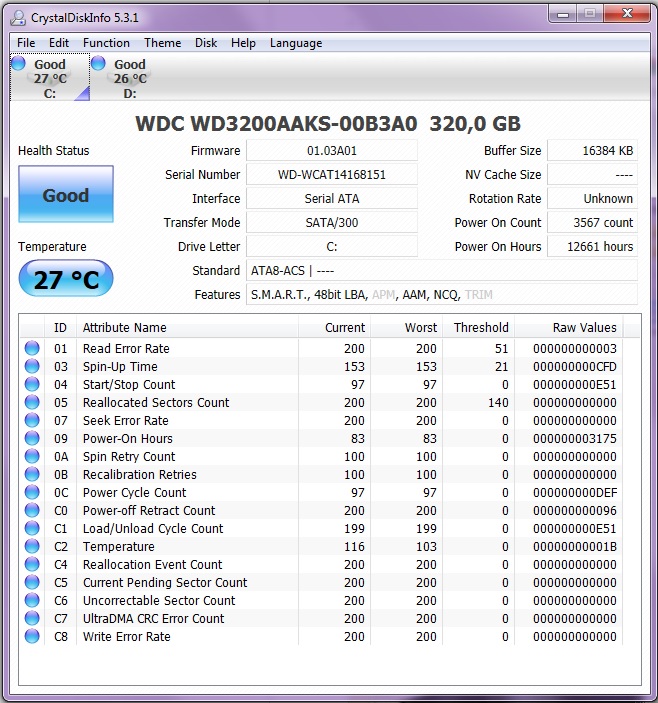Screen dimensions: 658x703
Task: Click the drive title WDC WD3200AAKS-00B3A0
Action: tap(277, 124)
